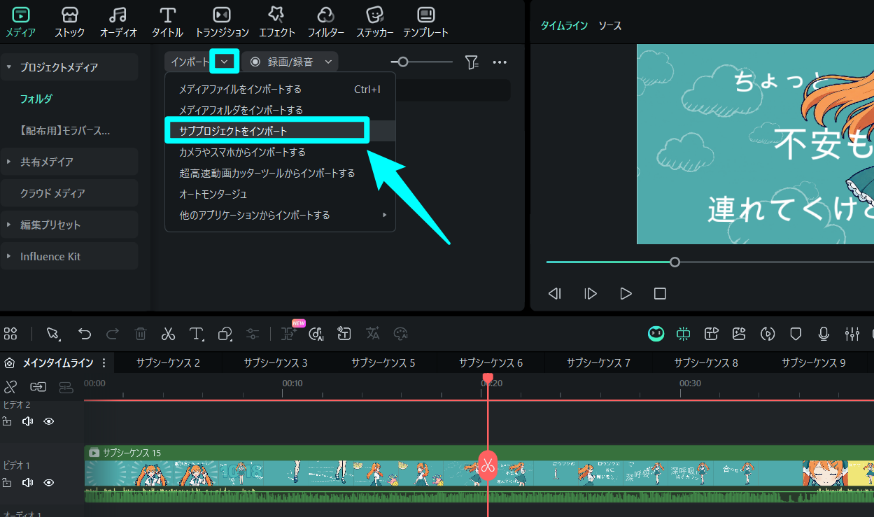
Task: Add text with the T tool
Action: [196, 334]
